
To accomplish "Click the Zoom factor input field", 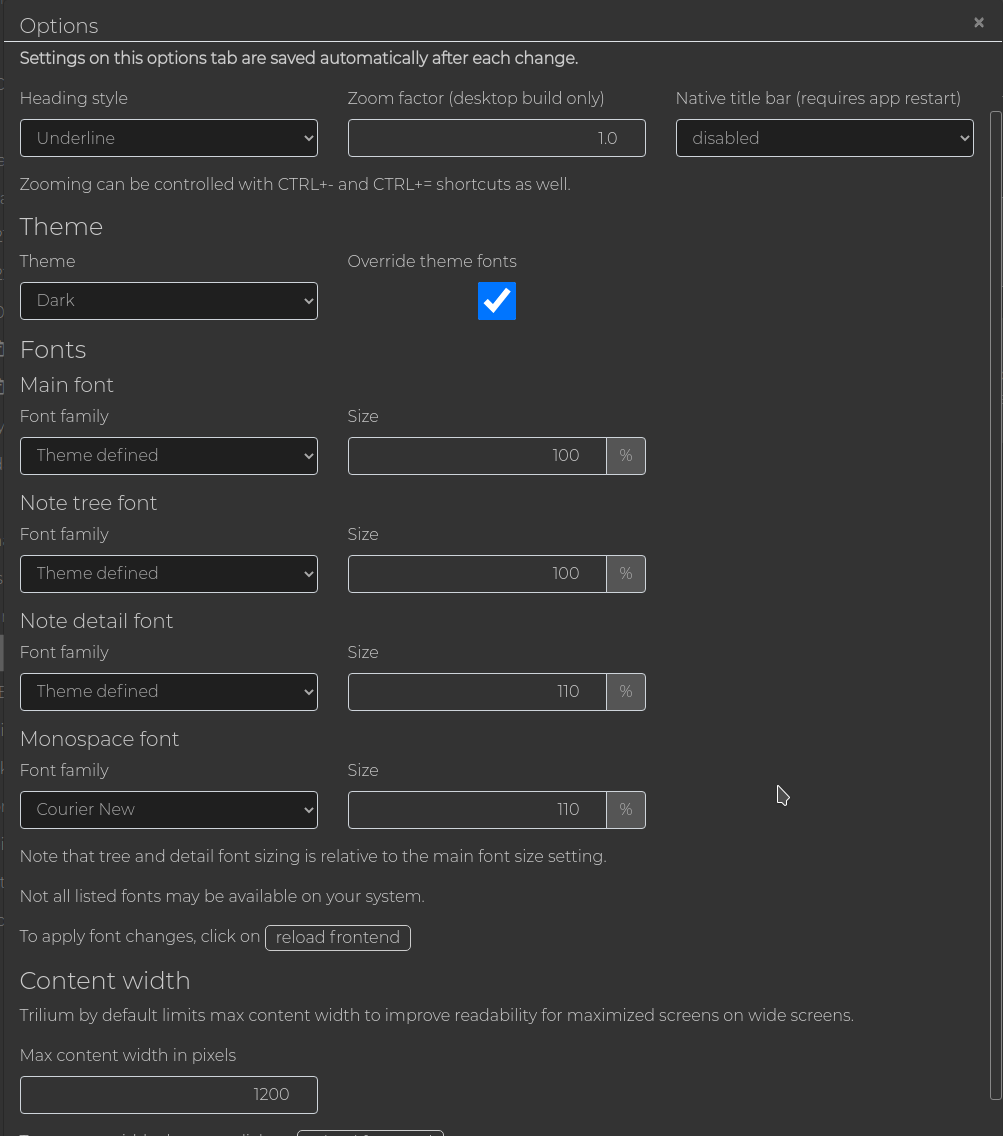I will pyautogui.click(x=496, y=138).
